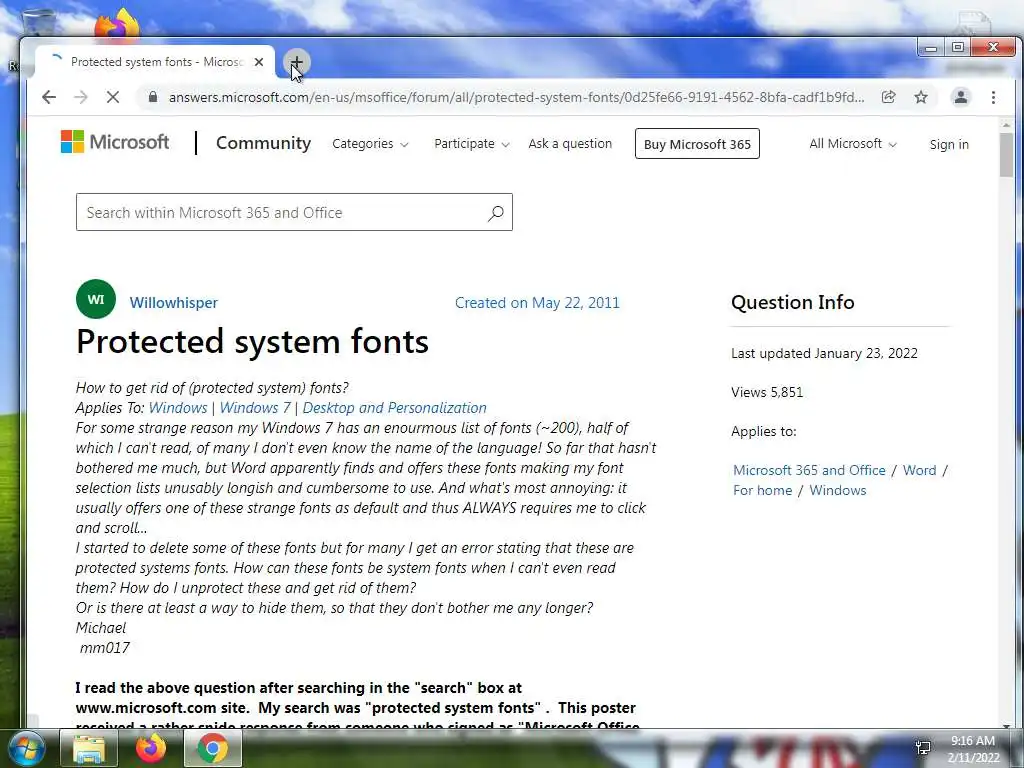Click the forward navigation arrow
This screenshot has width=1024, height=768.
pos(81,97)
